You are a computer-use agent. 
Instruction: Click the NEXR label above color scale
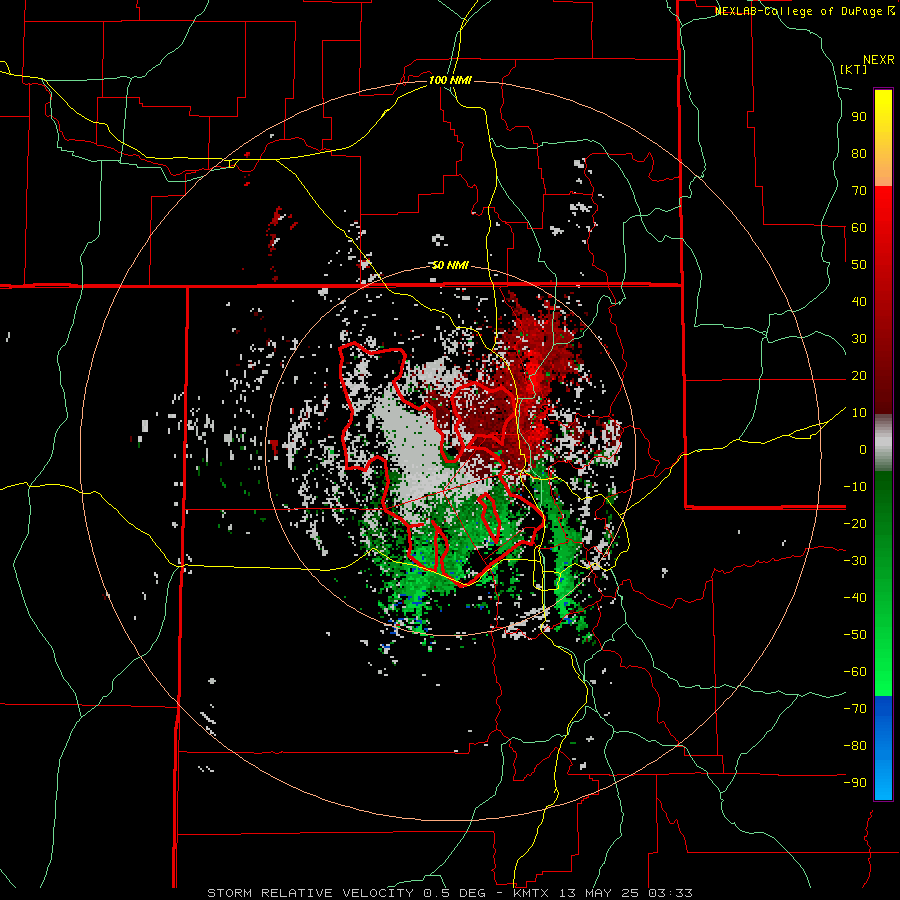(x=879, y=60)
